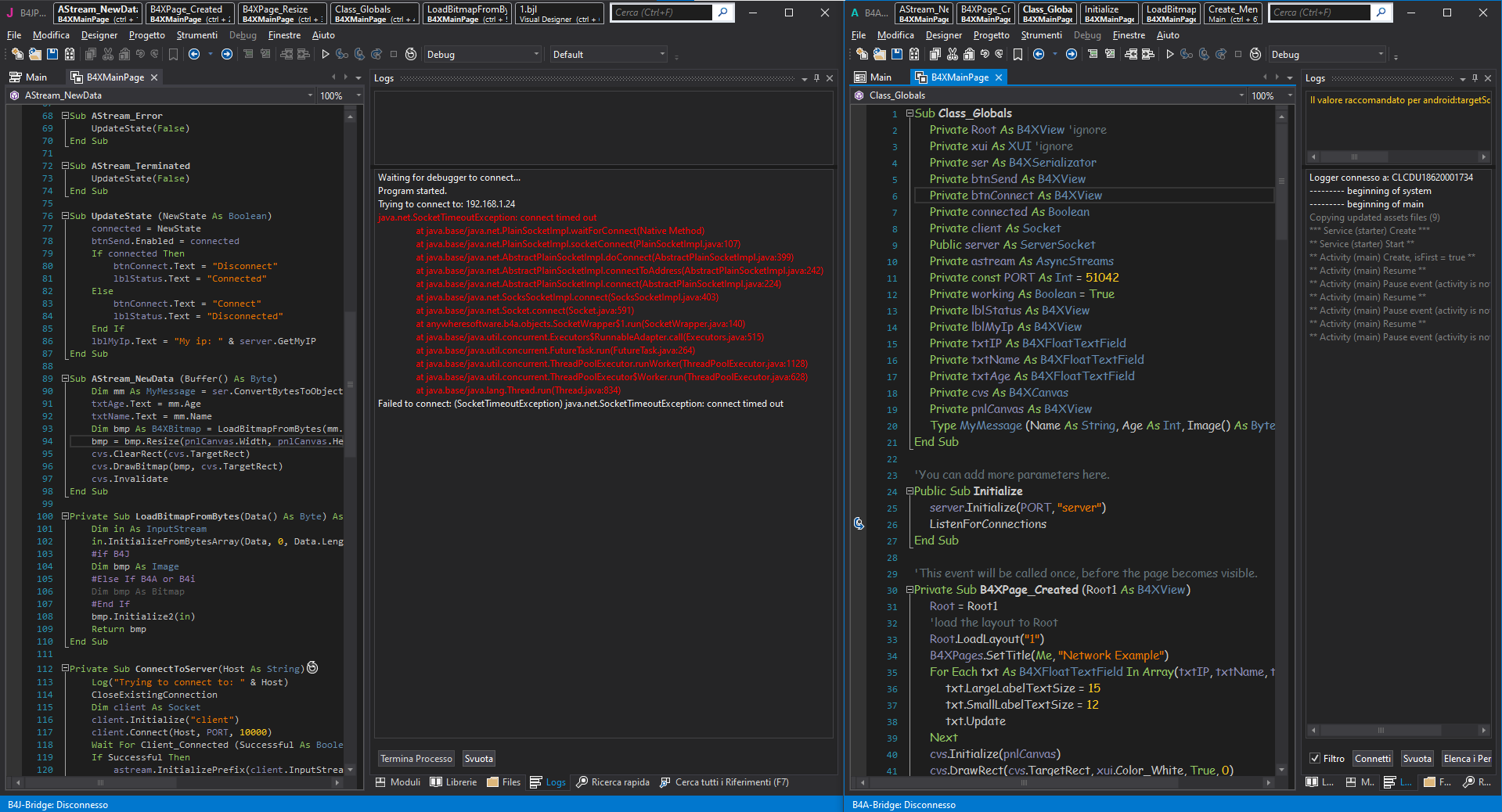The height and width of the screenshot is (812, 1502).
Task: Click the new file icon in the left toolbar
Action: click(x=17, y=54)
